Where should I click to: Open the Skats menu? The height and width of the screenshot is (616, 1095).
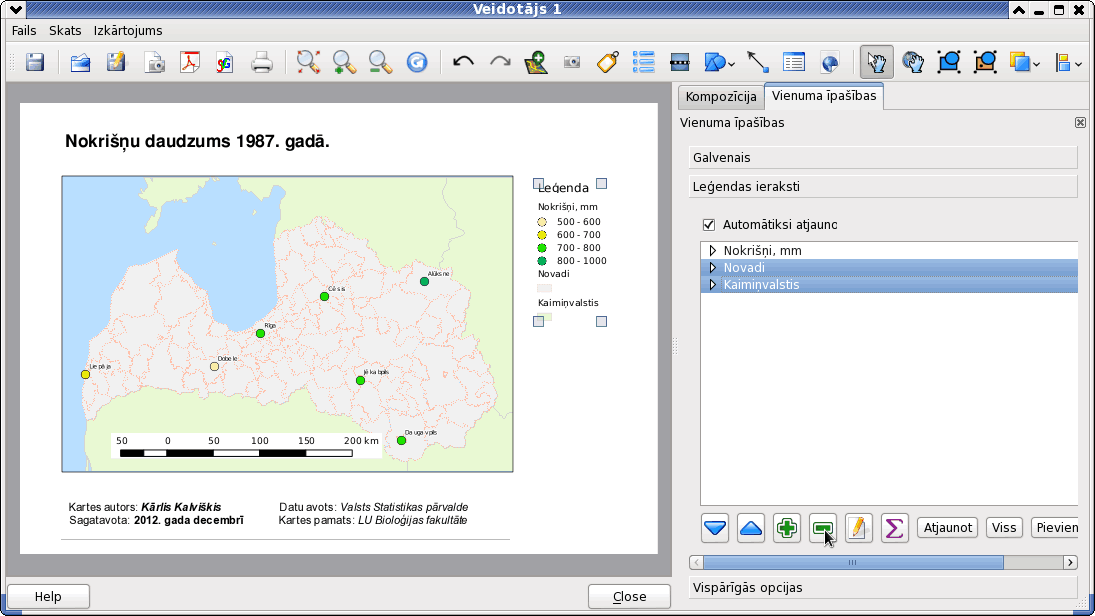pos(65,31)
